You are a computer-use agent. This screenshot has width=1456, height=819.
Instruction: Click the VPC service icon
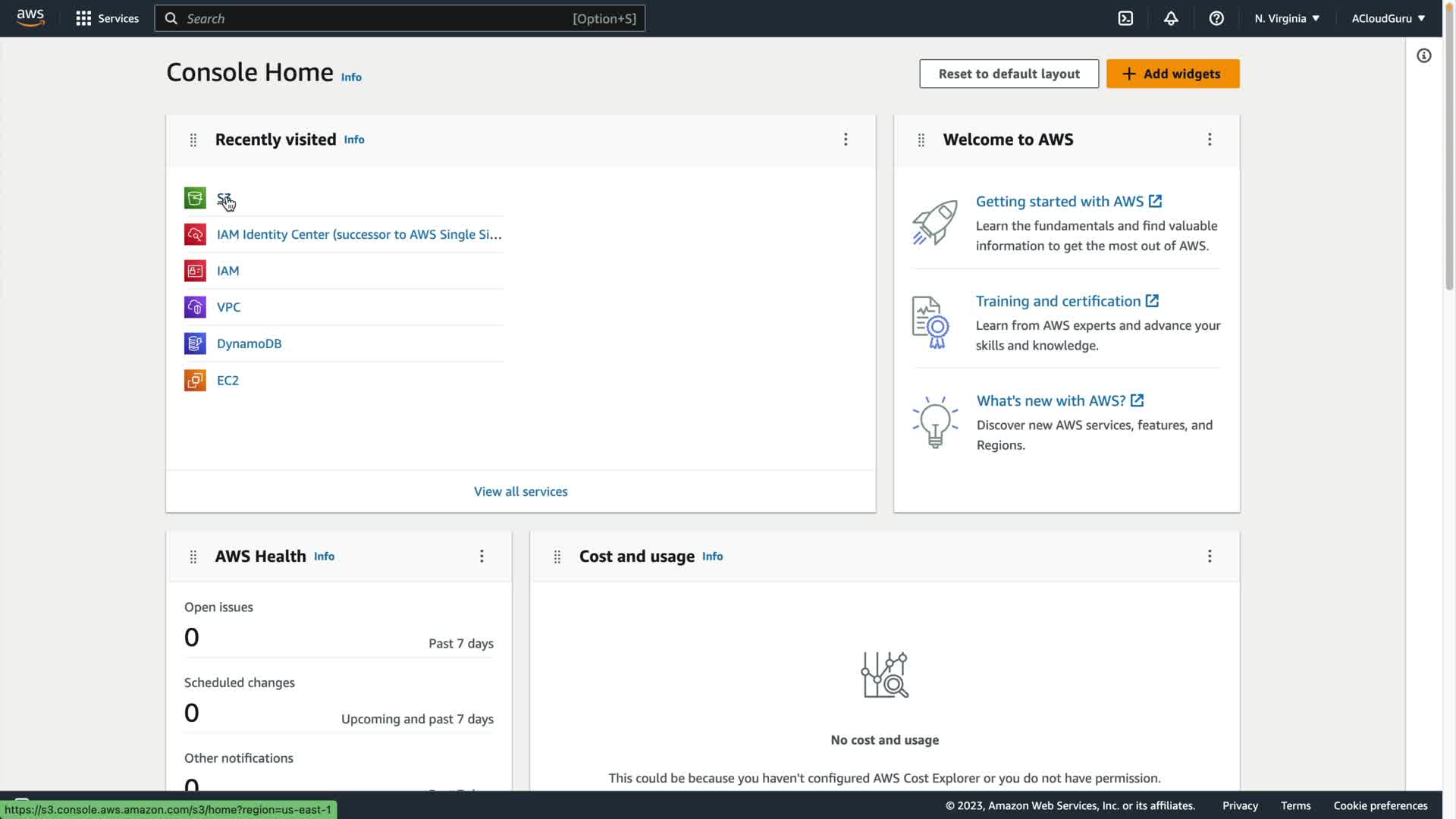click(x=195, y=307)
